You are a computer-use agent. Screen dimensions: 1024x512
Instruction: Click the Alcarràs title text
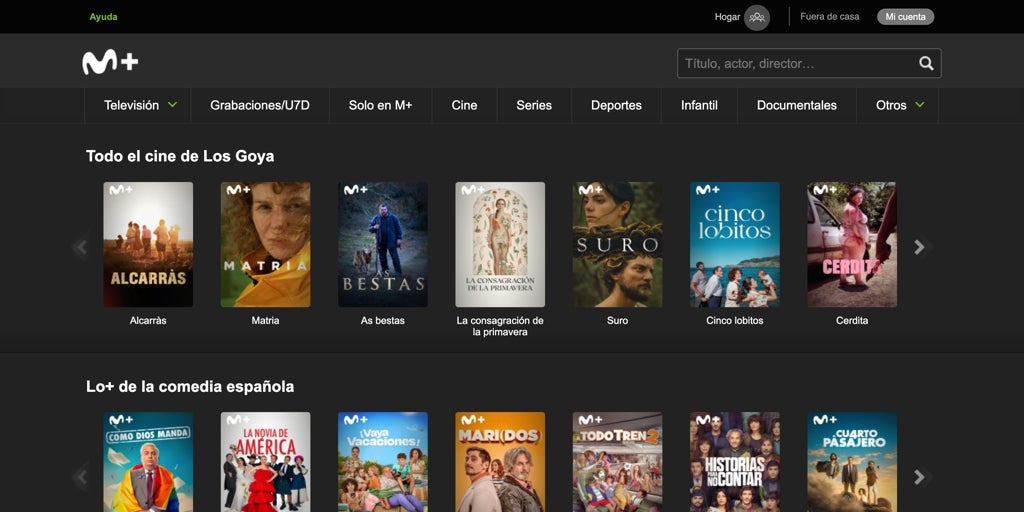(148, 321)
